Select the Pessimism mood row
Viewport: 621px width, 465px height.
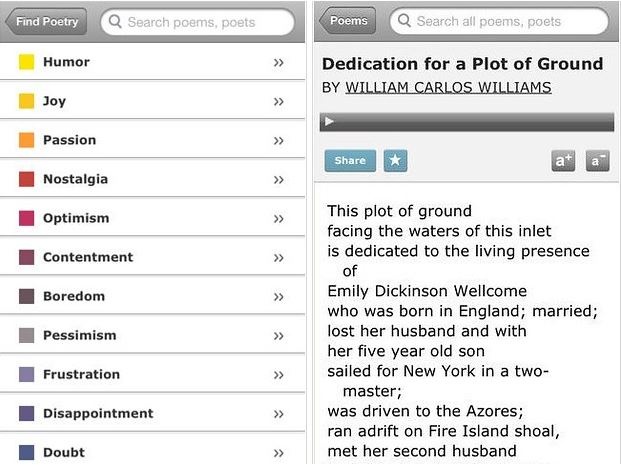point(80,335)
